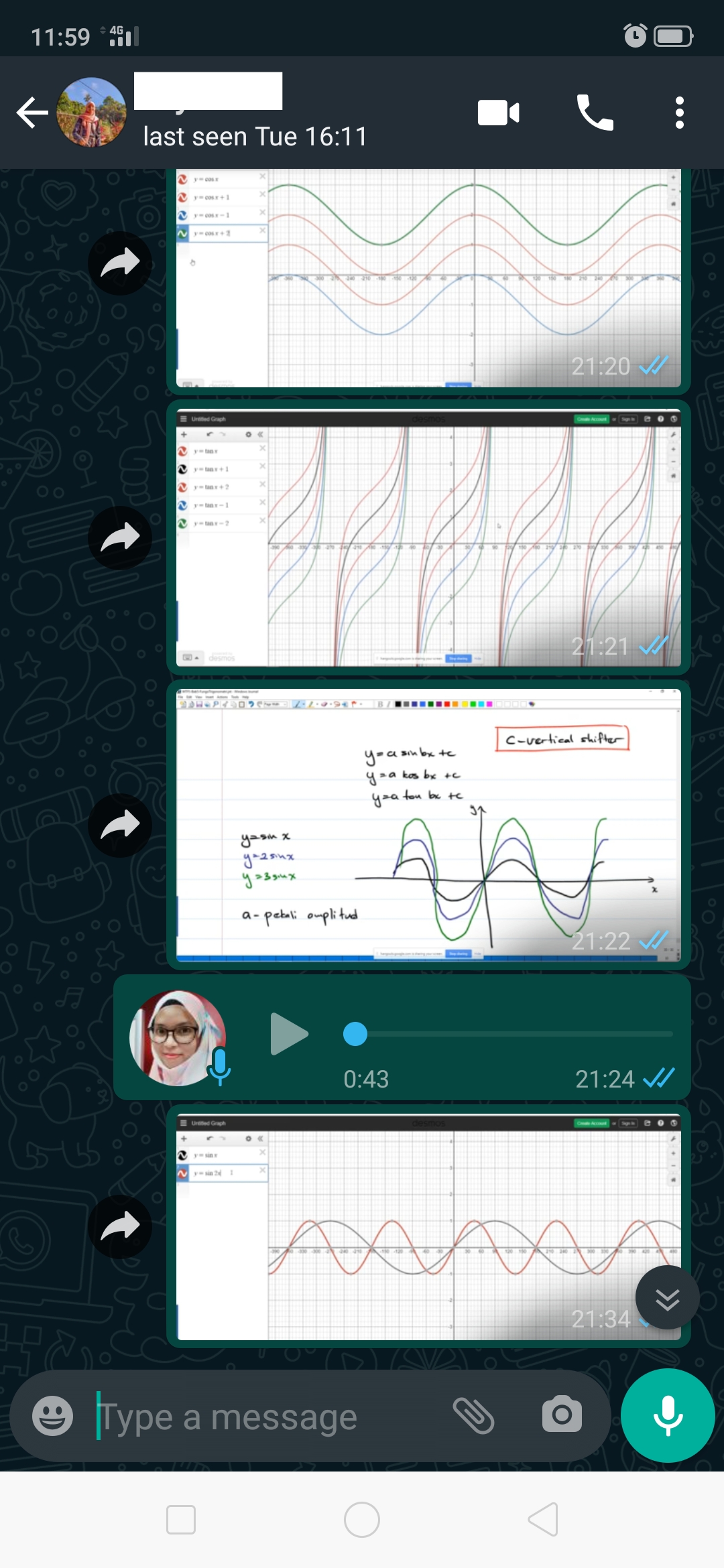Start a video call with the contact

tap(498, 113)
